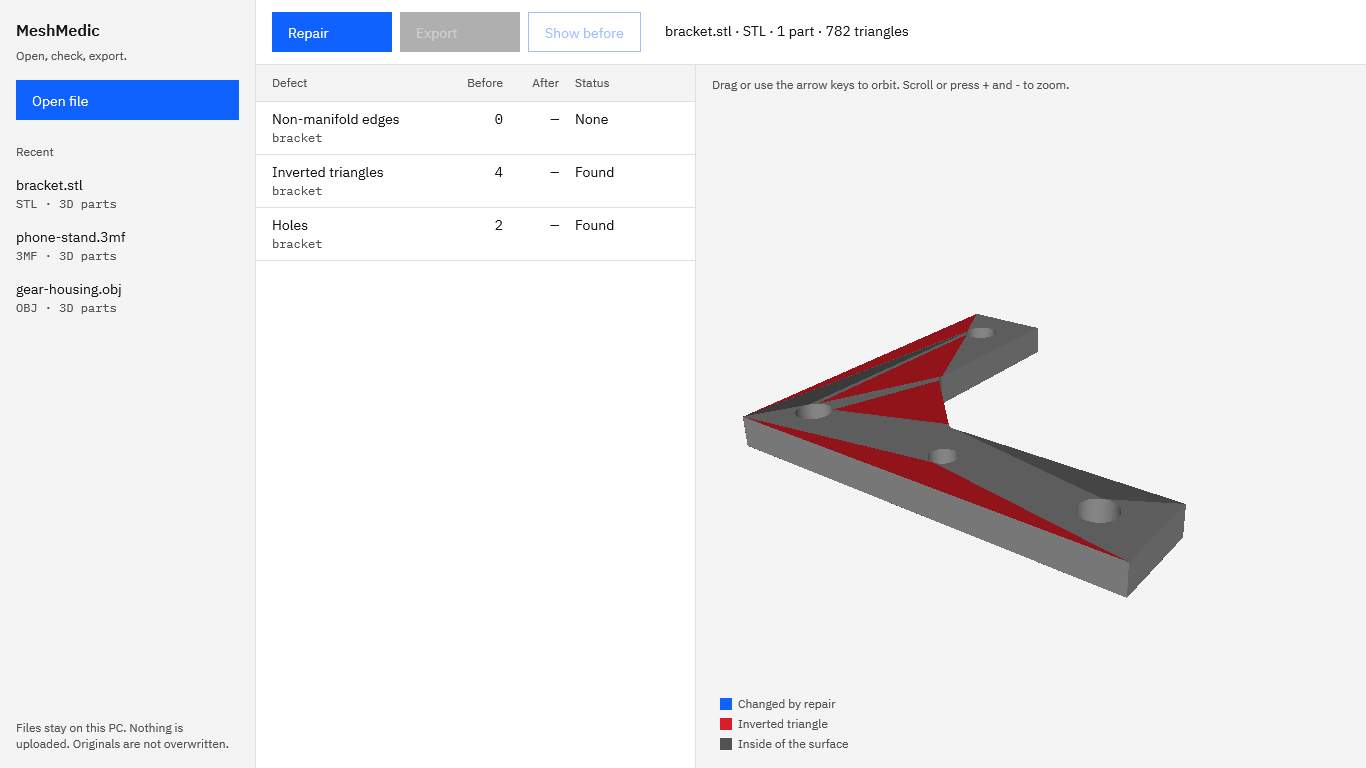Viewport: 1366px width, 768px height.
Task: Select the Non-manifold edges defect name
Action: [x=335, y=119]
